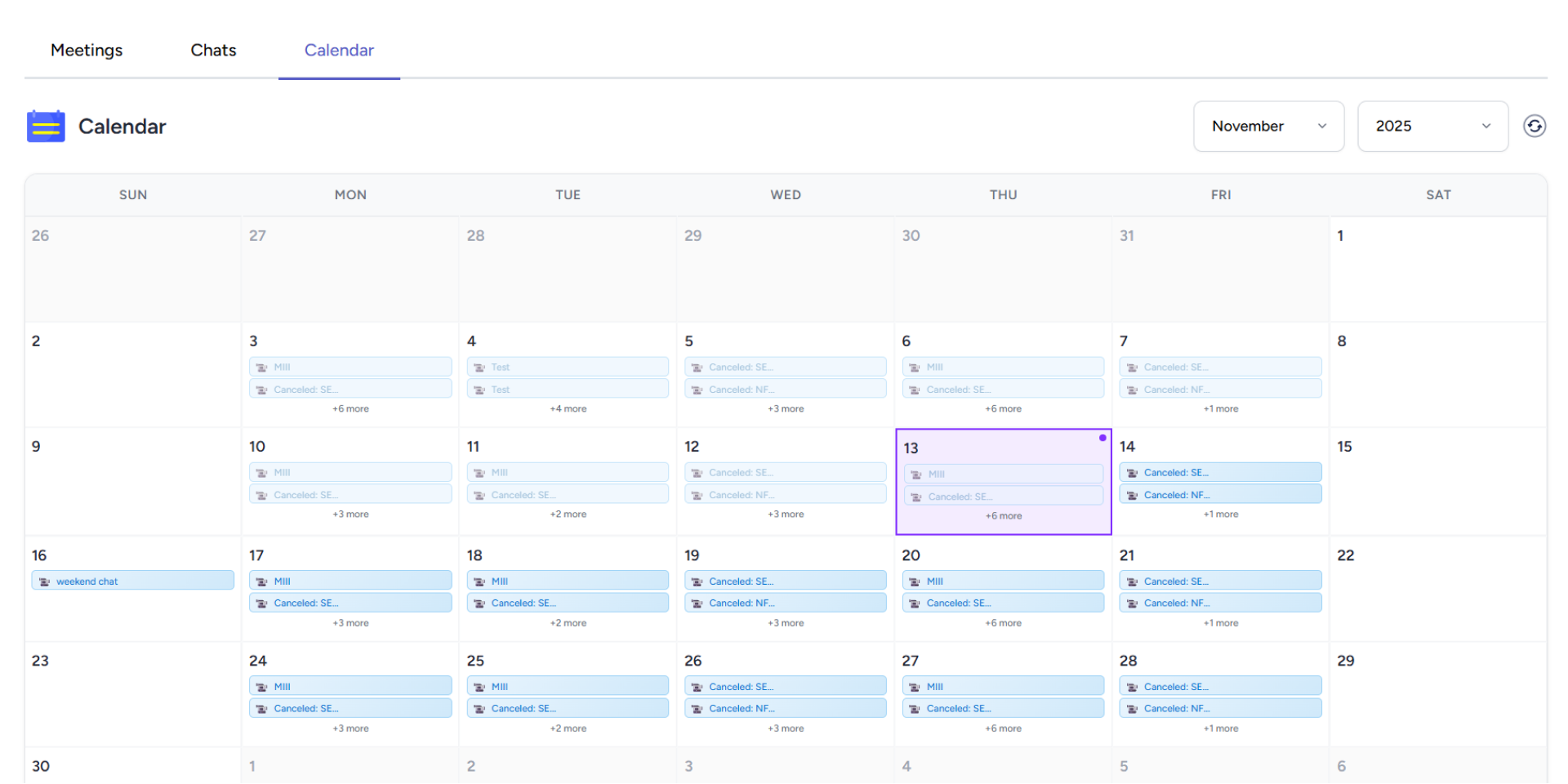The image size is (1568, 784).
Task: Expand +6 more events on the 13th
Action: coord(1003,516)
